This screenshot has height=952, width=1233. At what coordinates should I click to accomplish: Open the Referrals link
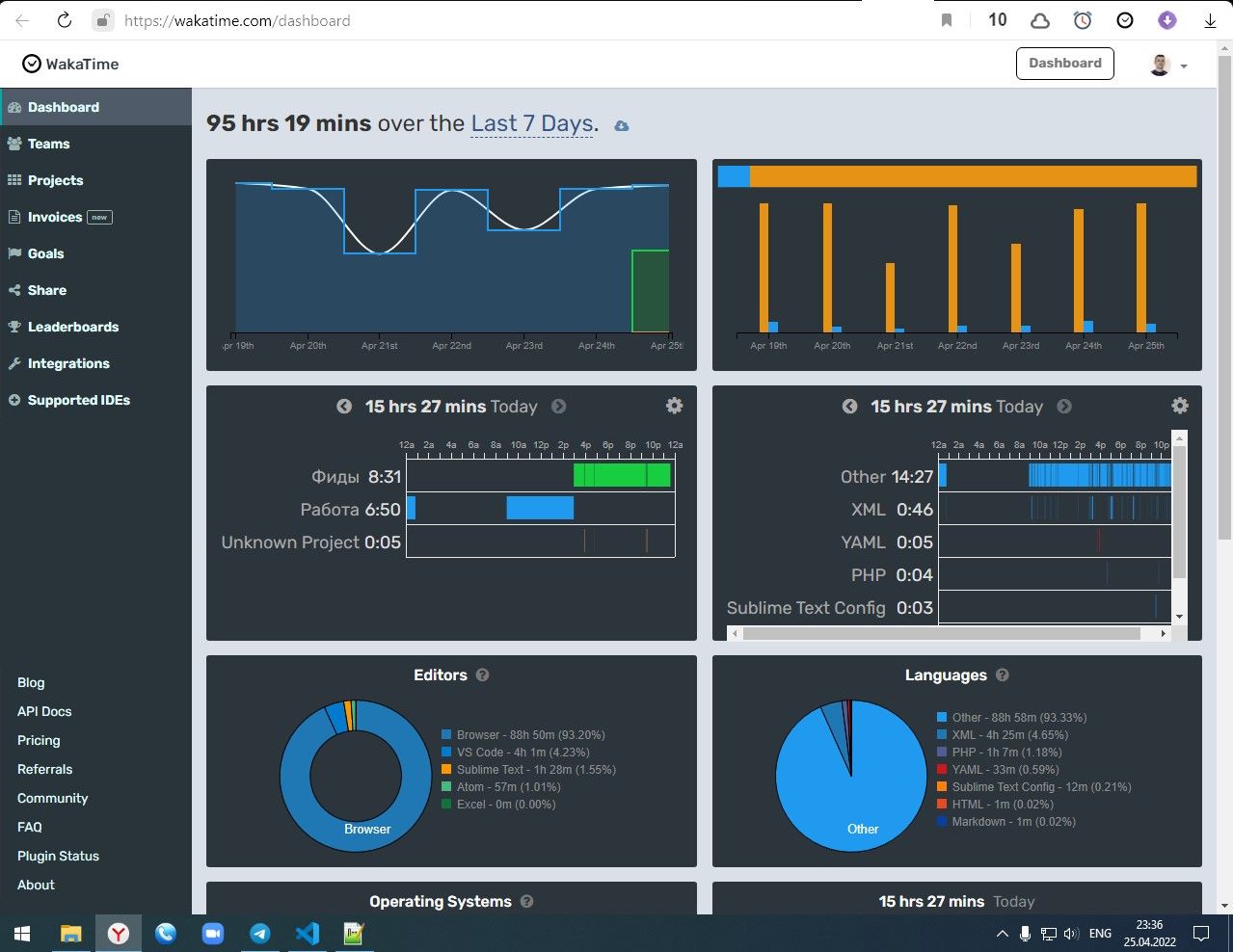click(44, 769)
